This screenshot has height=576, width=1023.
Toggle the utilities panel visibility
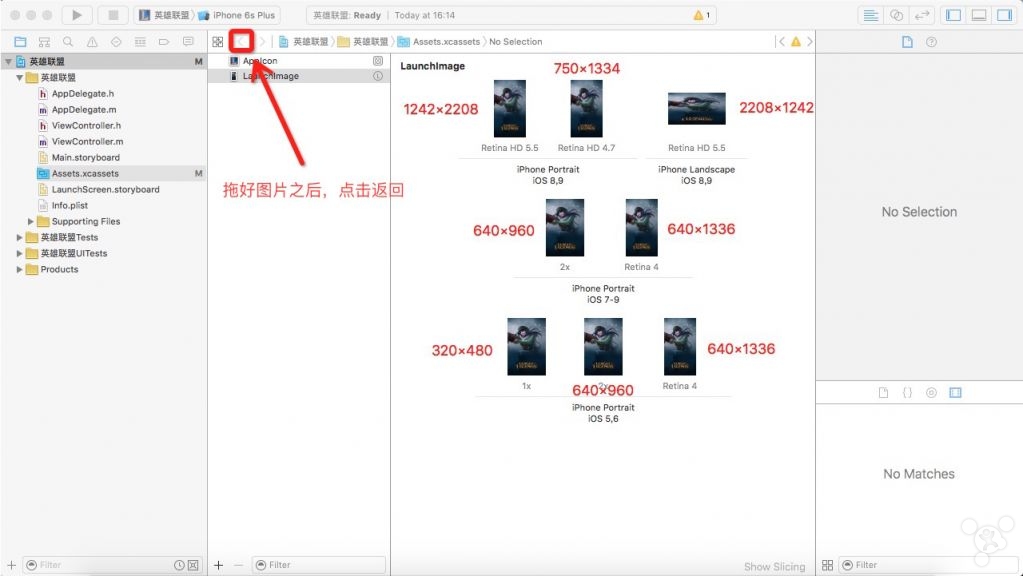point(1003,15)
